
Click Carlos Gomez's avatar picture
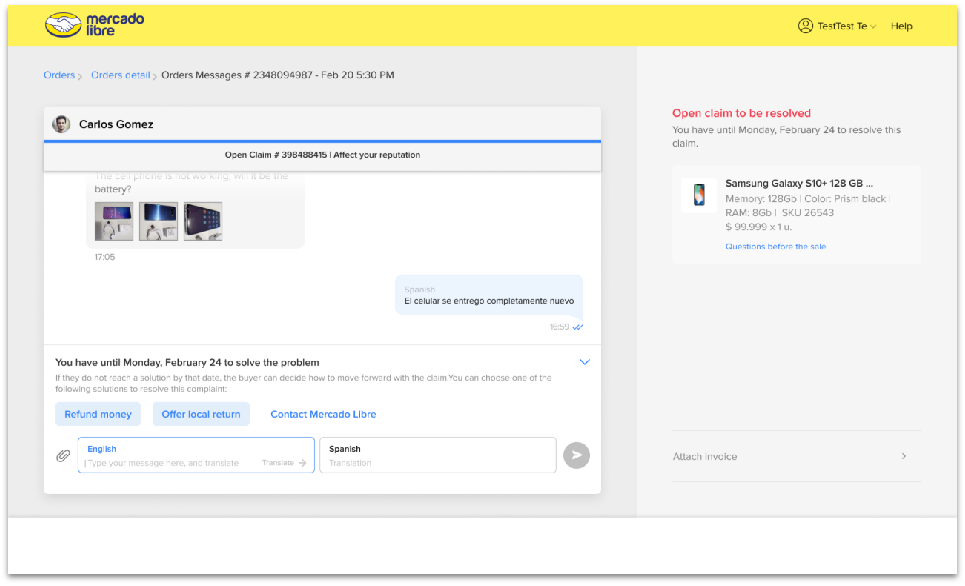(x=62, y=124)
